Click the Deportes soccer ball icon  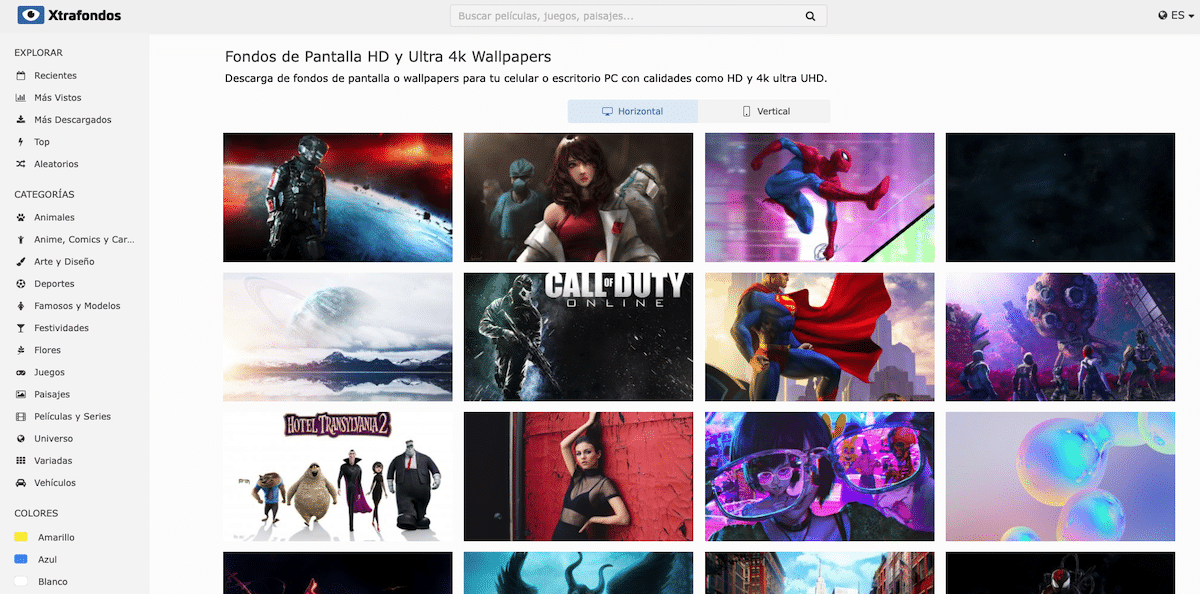pyautogui.click(x=21, y=284)
